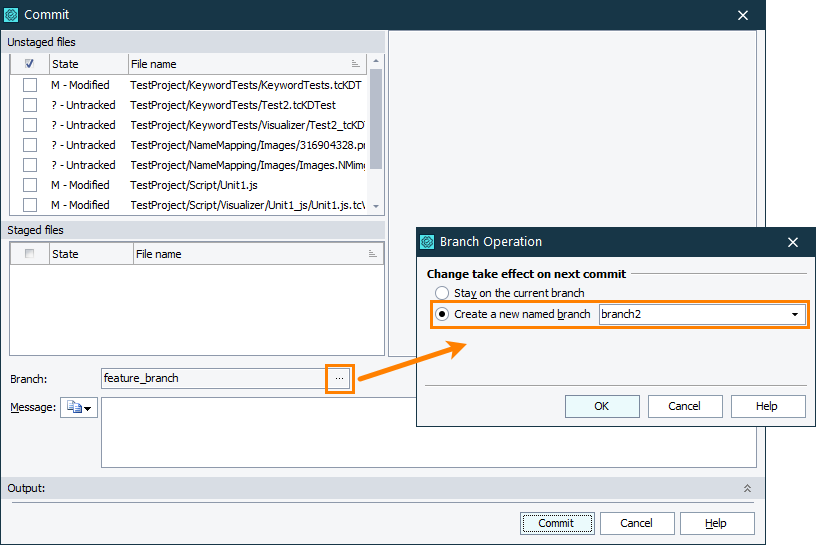The image size is (816, 545).
Task: Click Help in the Commit dialog
Action: tap(717, 524)
